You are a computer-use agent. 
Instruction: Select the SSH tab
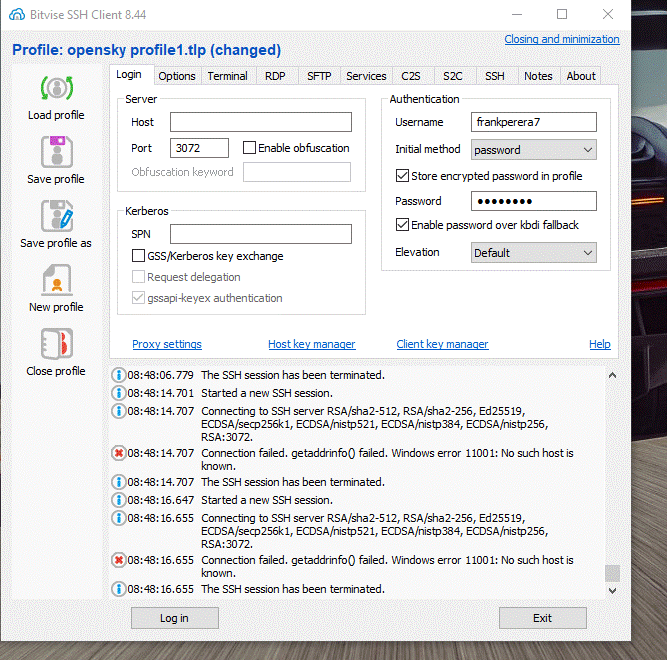coord(495,76)
